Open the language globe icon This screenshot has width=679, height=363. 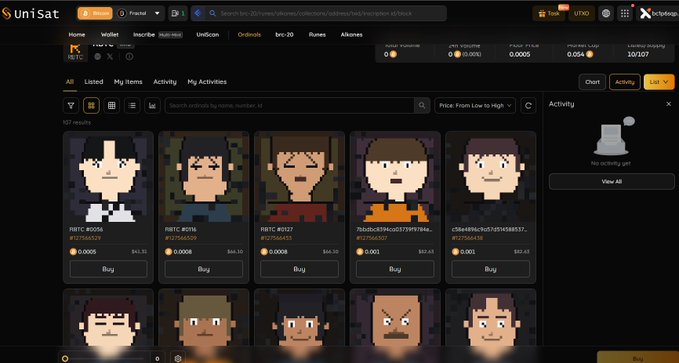tap(606, 13)
